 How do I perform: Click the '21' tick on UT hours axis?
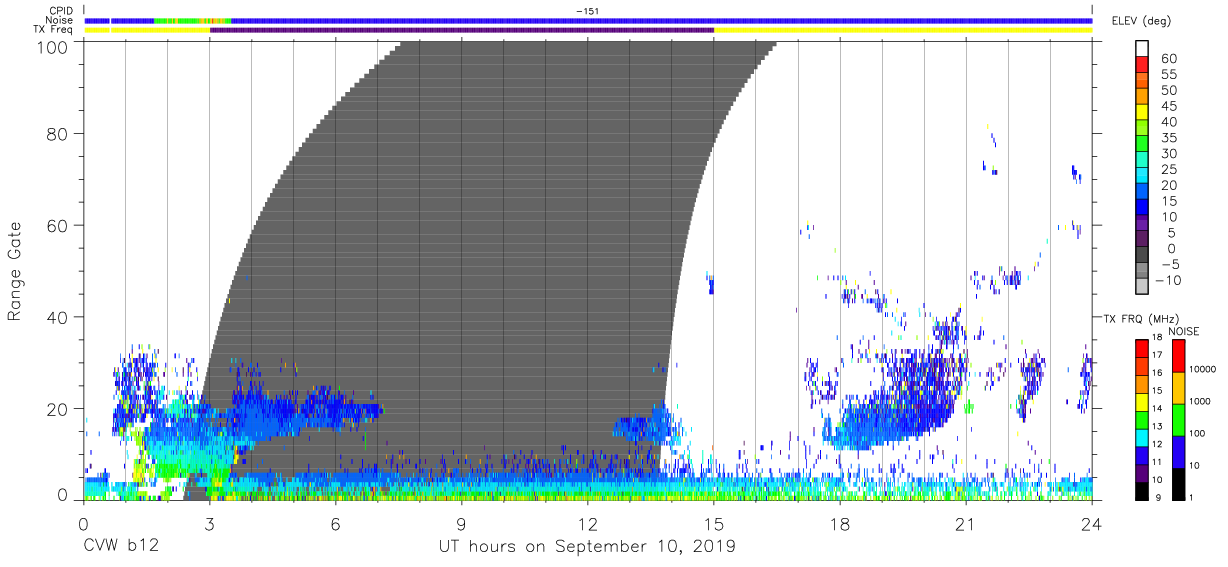coord(965,522)
